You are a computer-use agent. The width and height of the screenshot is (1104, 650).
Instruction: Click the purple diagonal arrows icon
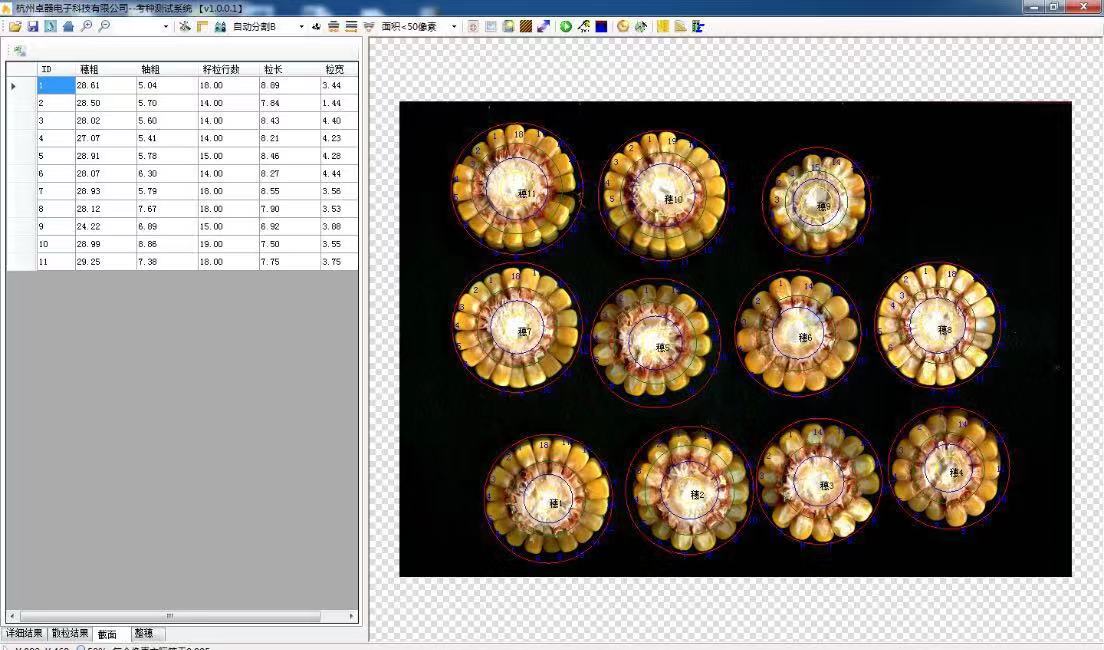(543, 26)
